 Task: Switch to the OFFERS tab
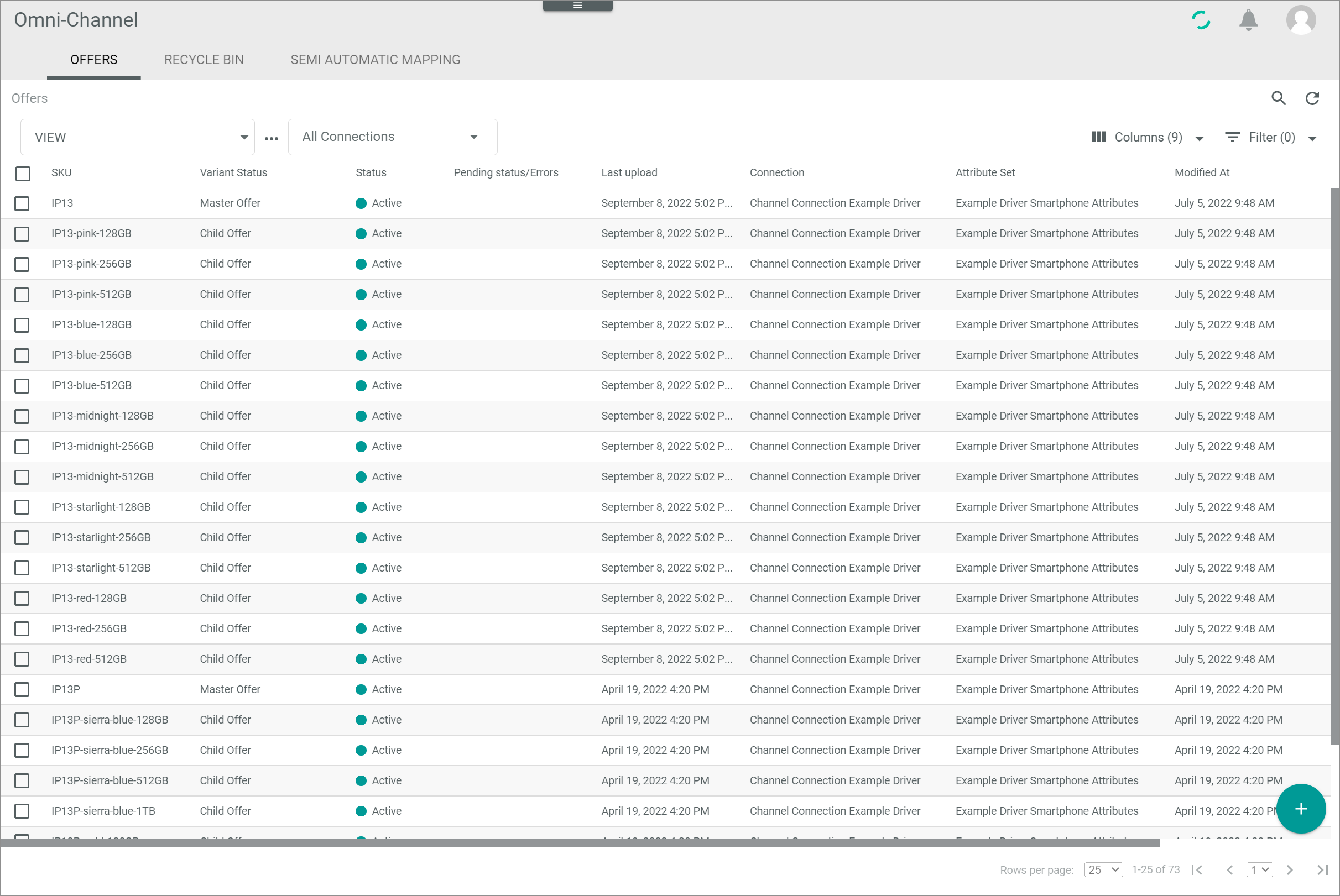click(x=94, y=60)
